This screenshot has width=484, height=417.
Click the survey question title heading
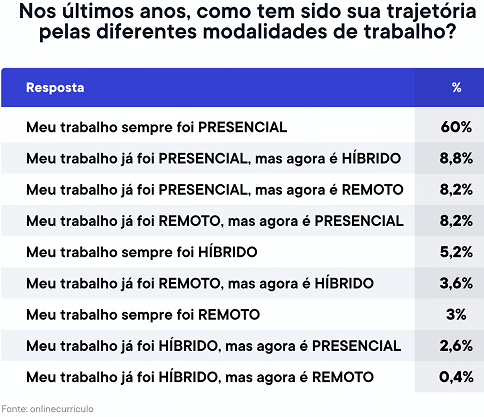tap(247, 21)
